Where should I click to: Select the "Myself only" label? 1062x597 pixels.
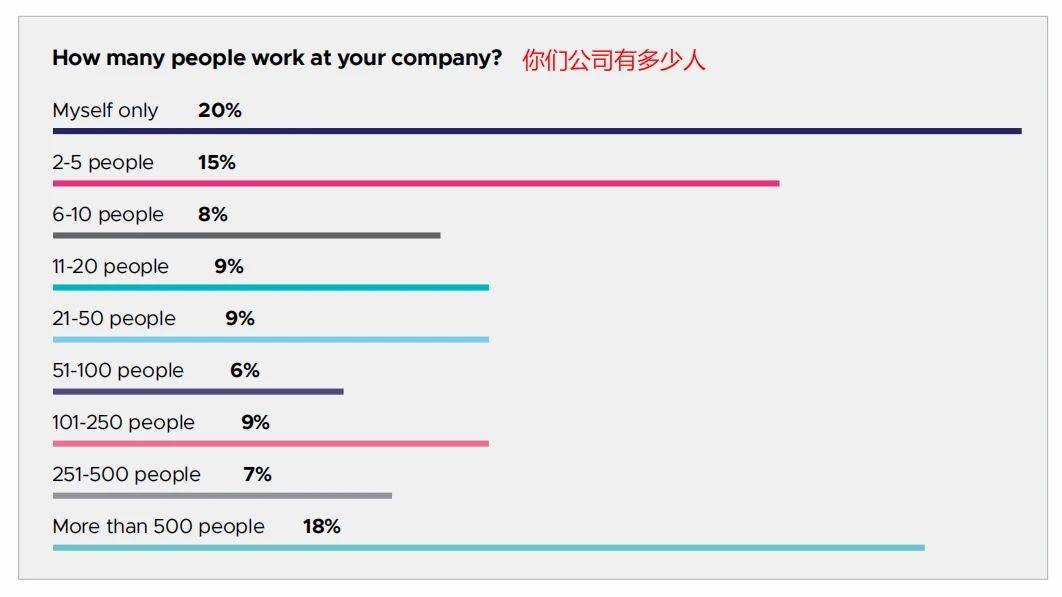point(105,111)
